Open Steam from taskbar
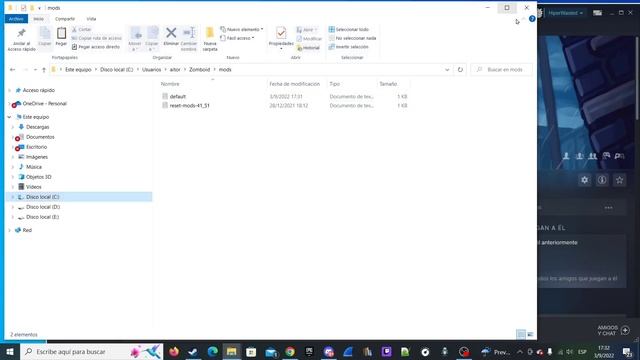Screen dimensions: 640x360 (x=193, y=352)
